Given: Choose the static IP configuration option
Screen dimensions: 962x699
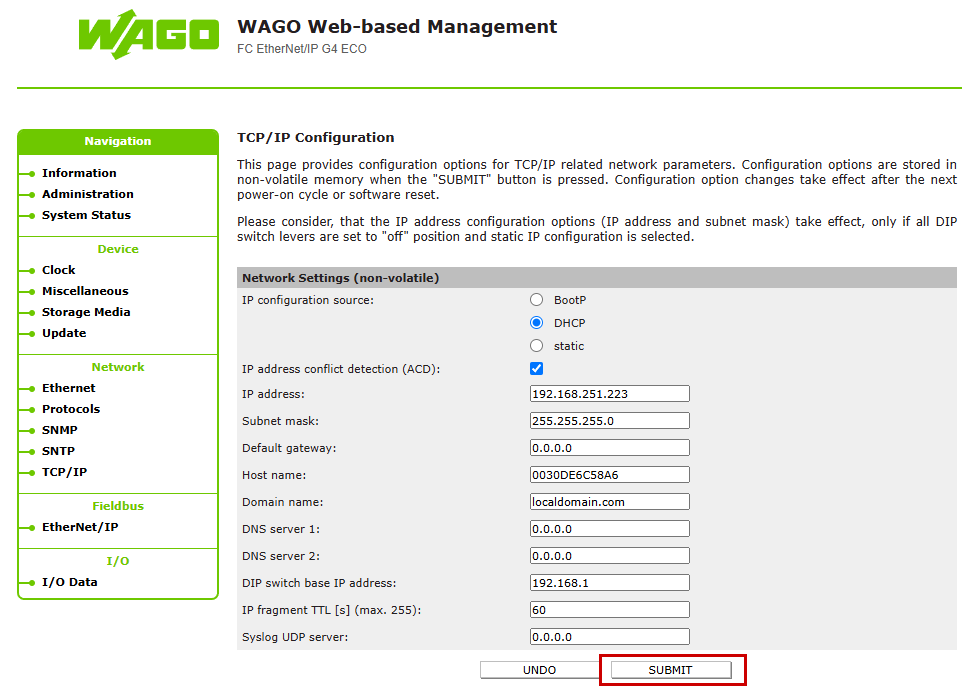Looking at the screenshot, I should tap(537, 346).
